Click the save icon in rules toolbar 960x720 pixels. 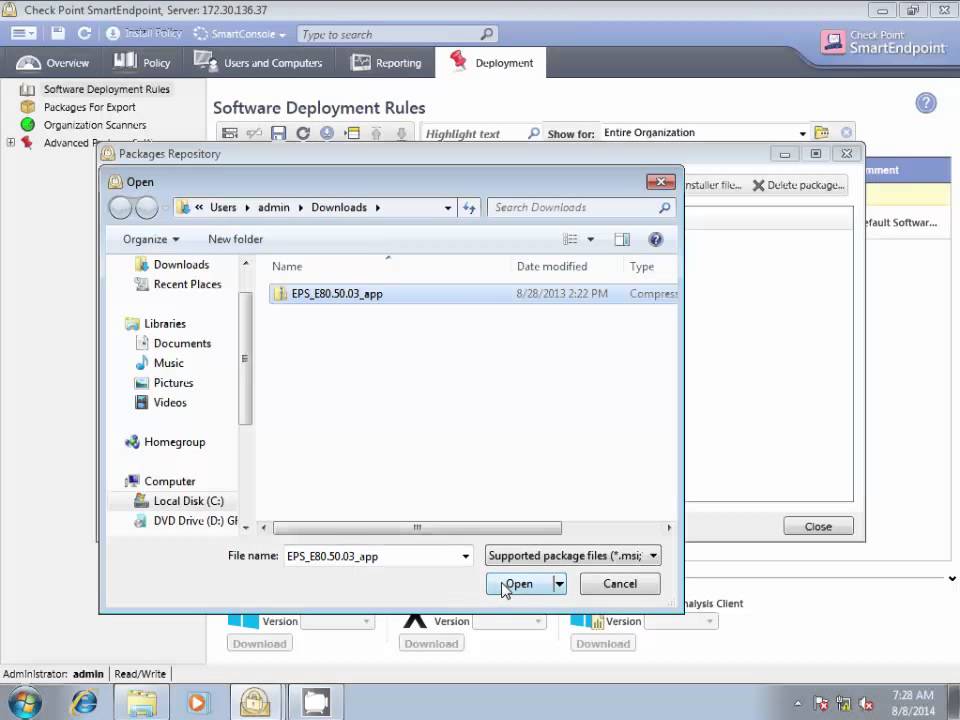(x=279, y=133)
